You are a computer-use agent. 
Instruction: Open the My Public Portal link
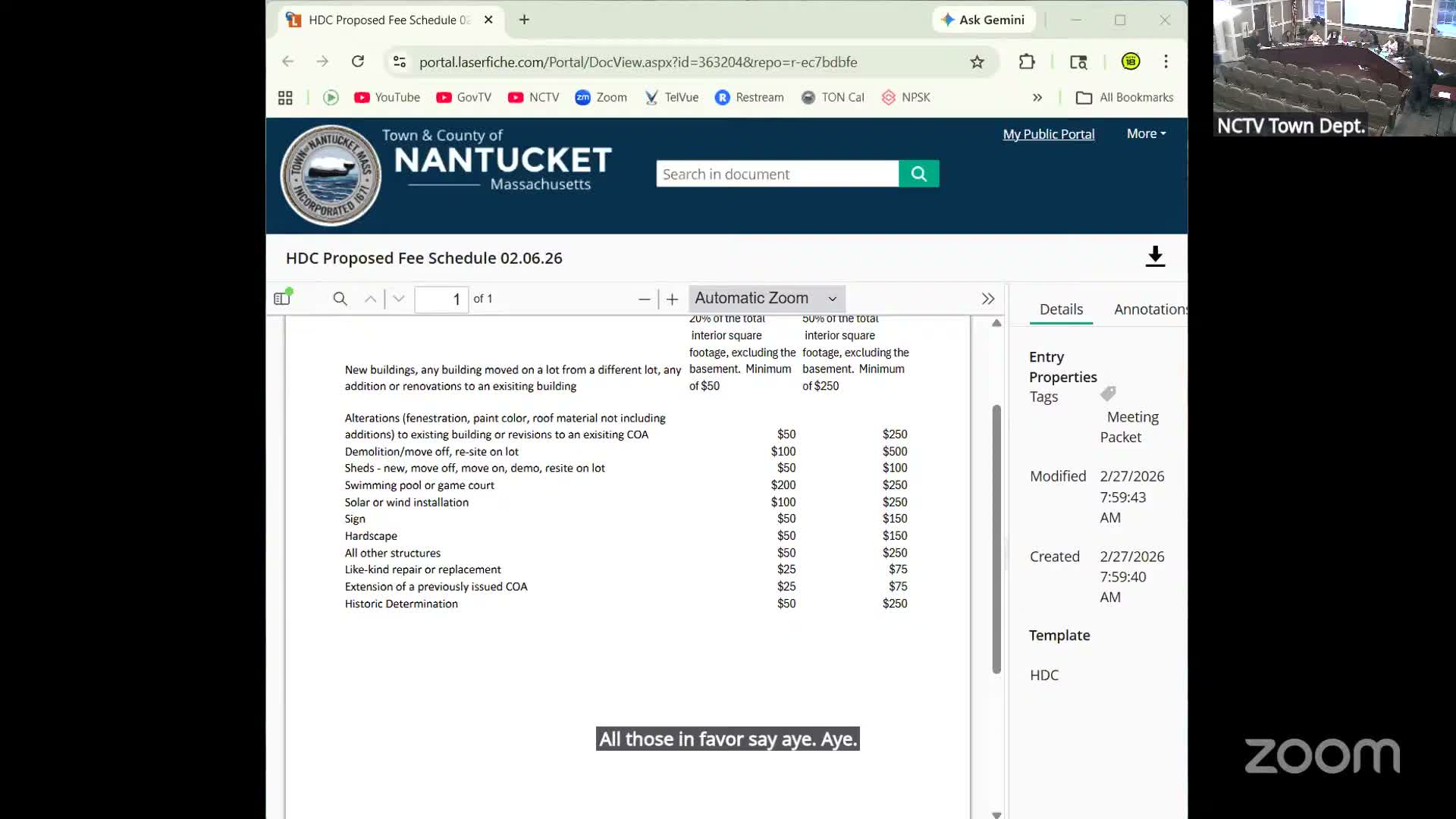[1049, 133]
